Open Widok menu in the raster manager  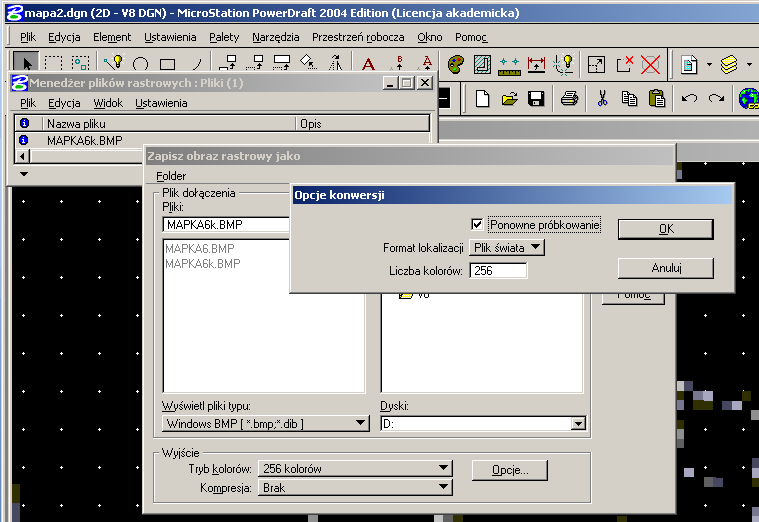click(108, 103)
